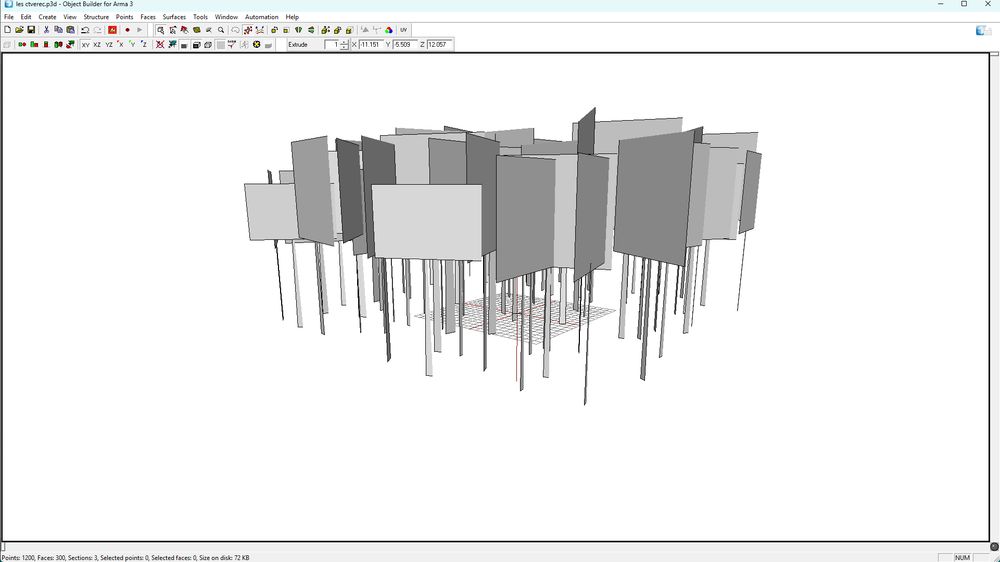Open the Edit menu
Viewport: 1000px width, 562px height.
click(26, 17)
